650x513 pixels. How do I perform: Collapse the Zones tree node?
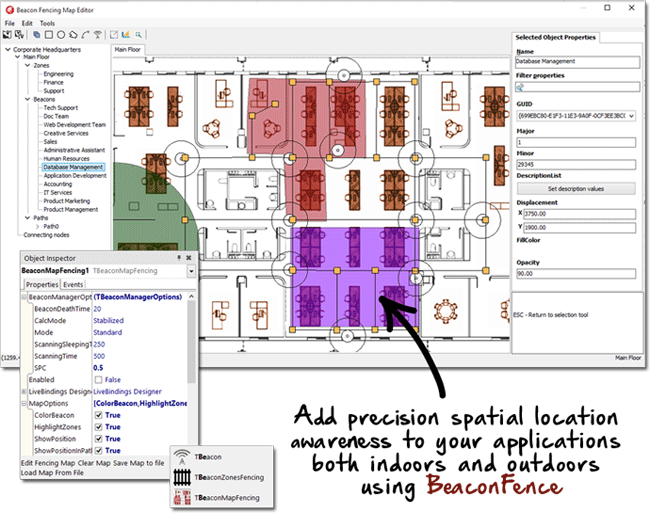click(27, 65)
